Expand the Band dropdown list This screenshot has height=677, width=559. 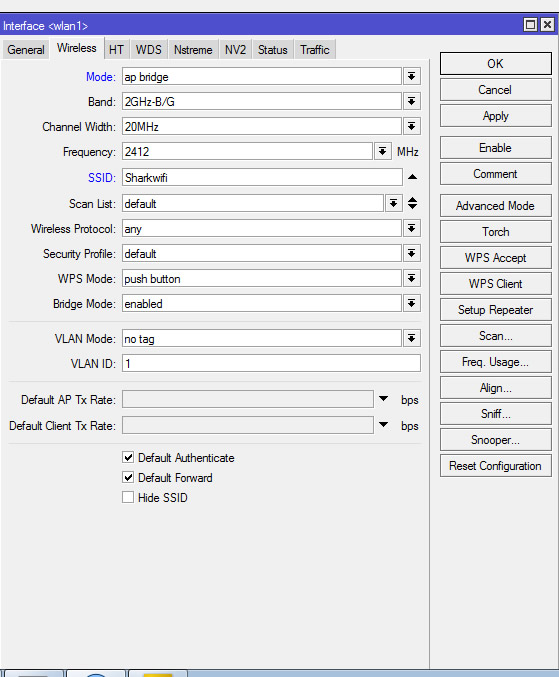[x=411, y=101]
